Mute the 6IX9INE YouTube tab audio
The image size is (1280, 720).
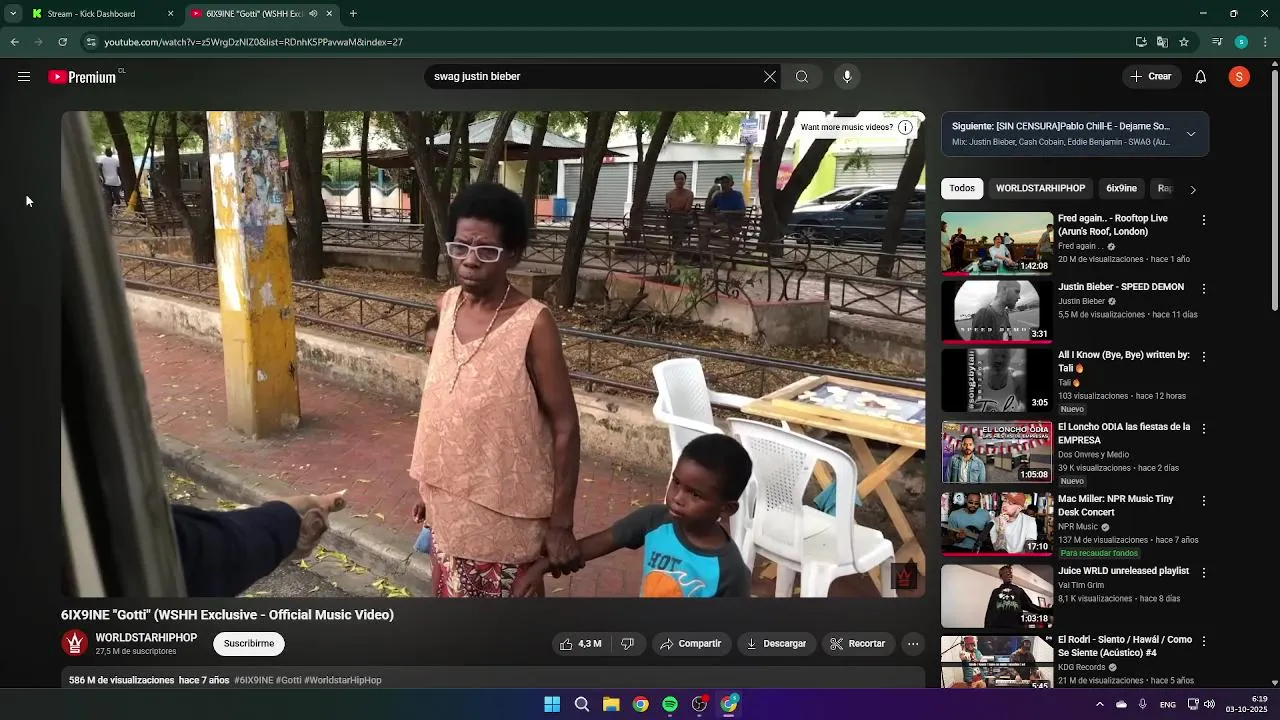click(313, 14)
